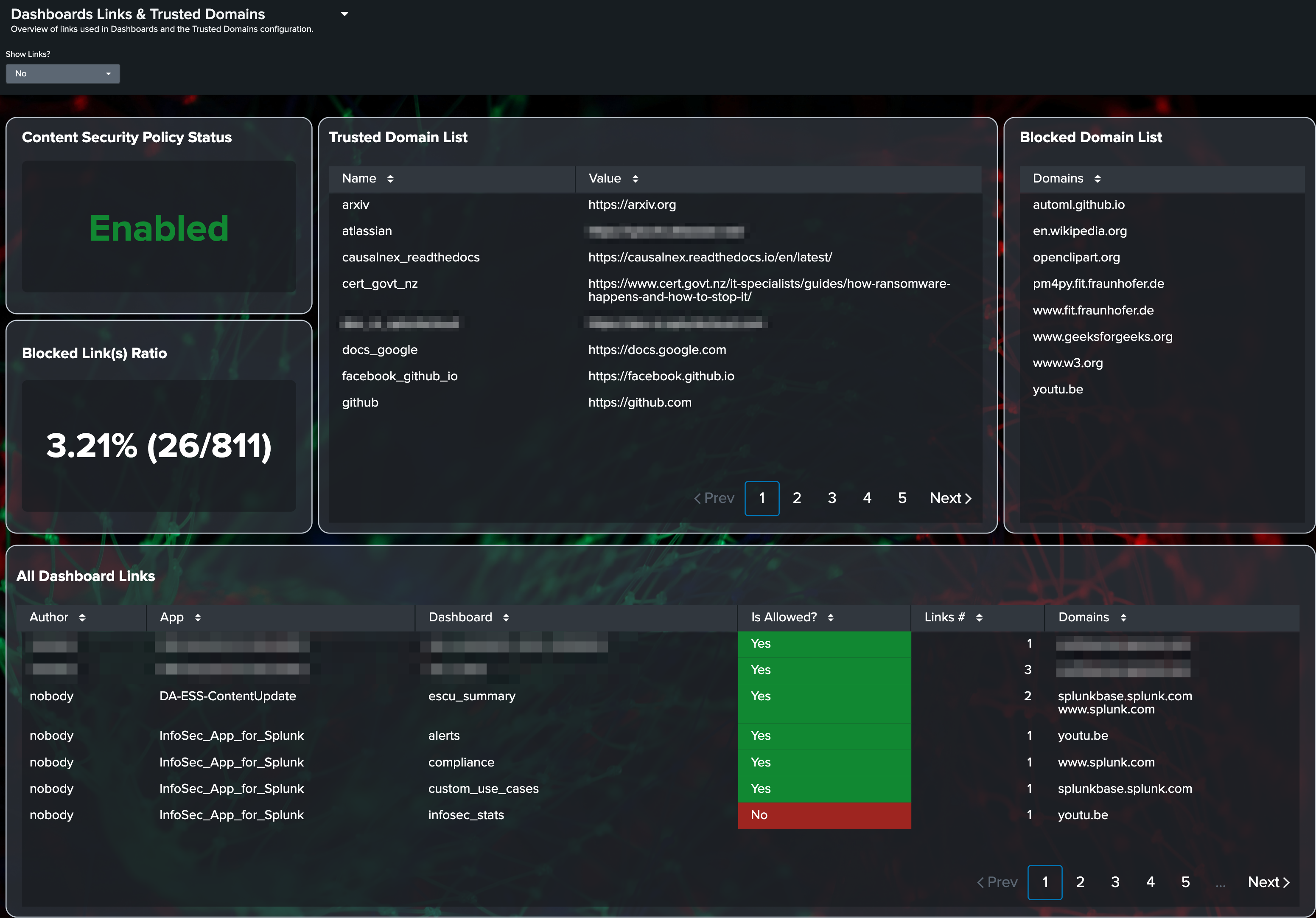Select page 3 in Trusted Domain pagination
This screenshot has width=1316, height=918.
pyautogui.click(x=832, y=498)
